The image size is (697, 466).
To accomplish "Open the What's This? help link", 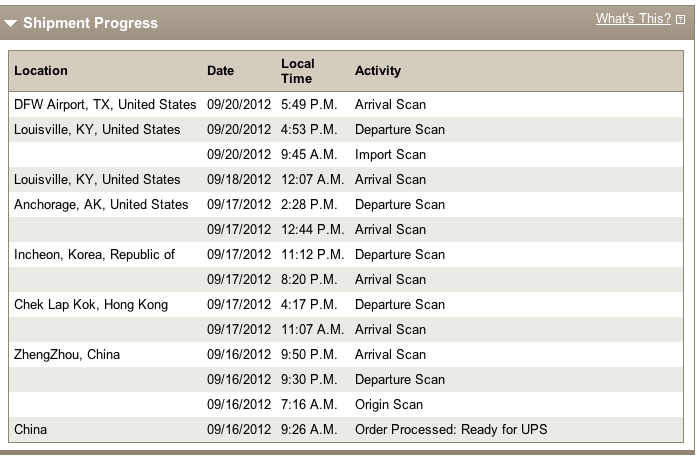I will click(x=633, y=19).
